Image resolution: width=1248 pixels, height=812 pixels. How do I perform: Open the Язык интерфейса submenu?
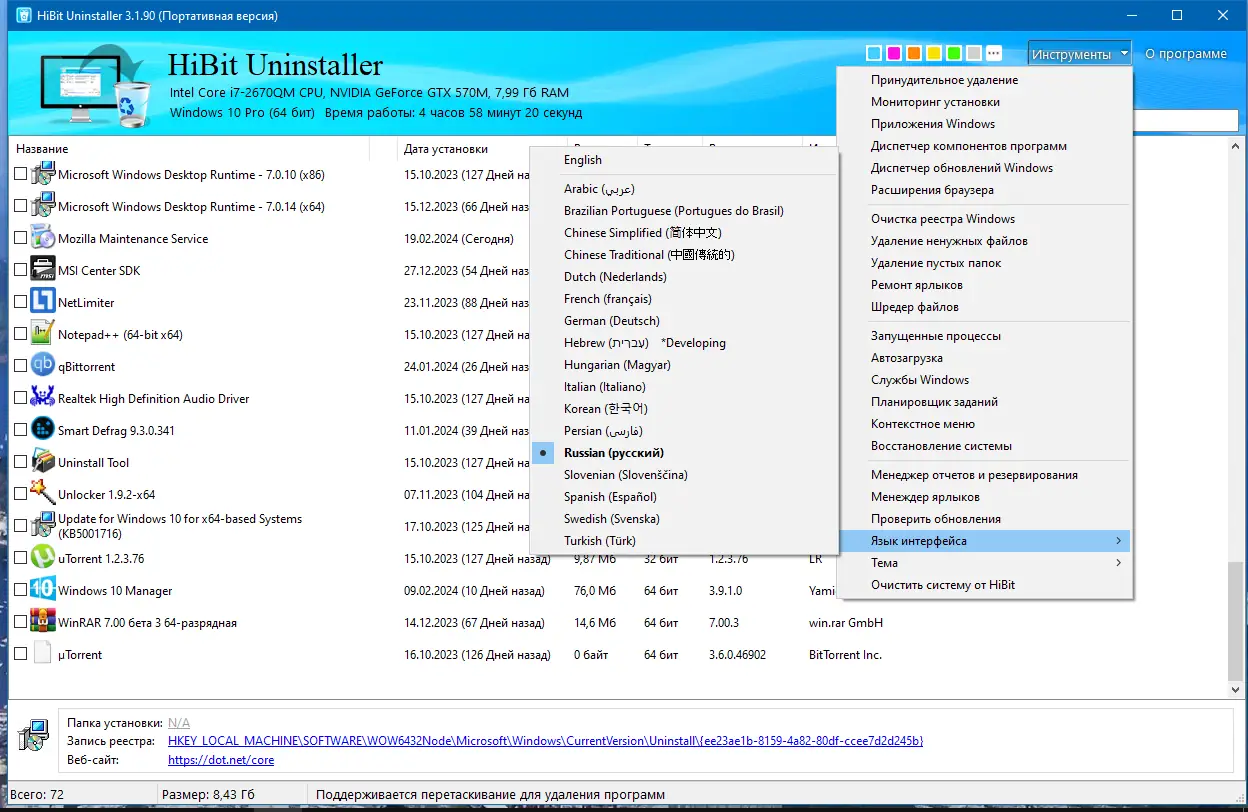coord(985,541)
